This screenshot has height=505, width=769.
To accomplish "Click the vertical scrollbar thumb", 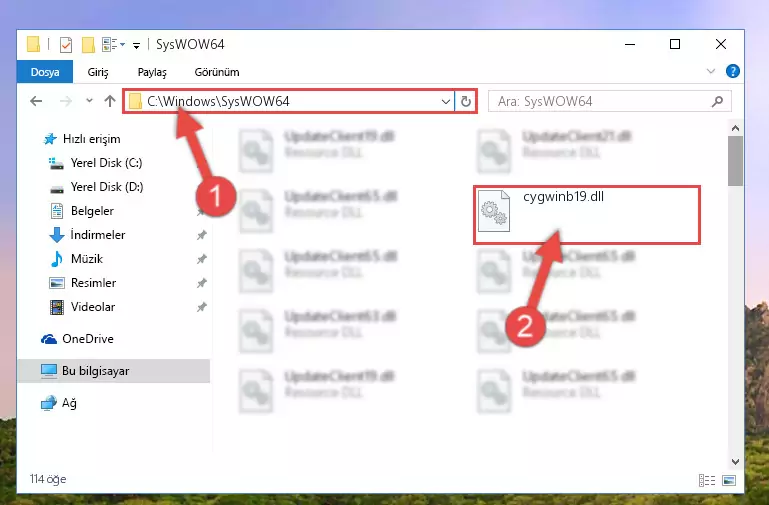I will pos(735,161).
